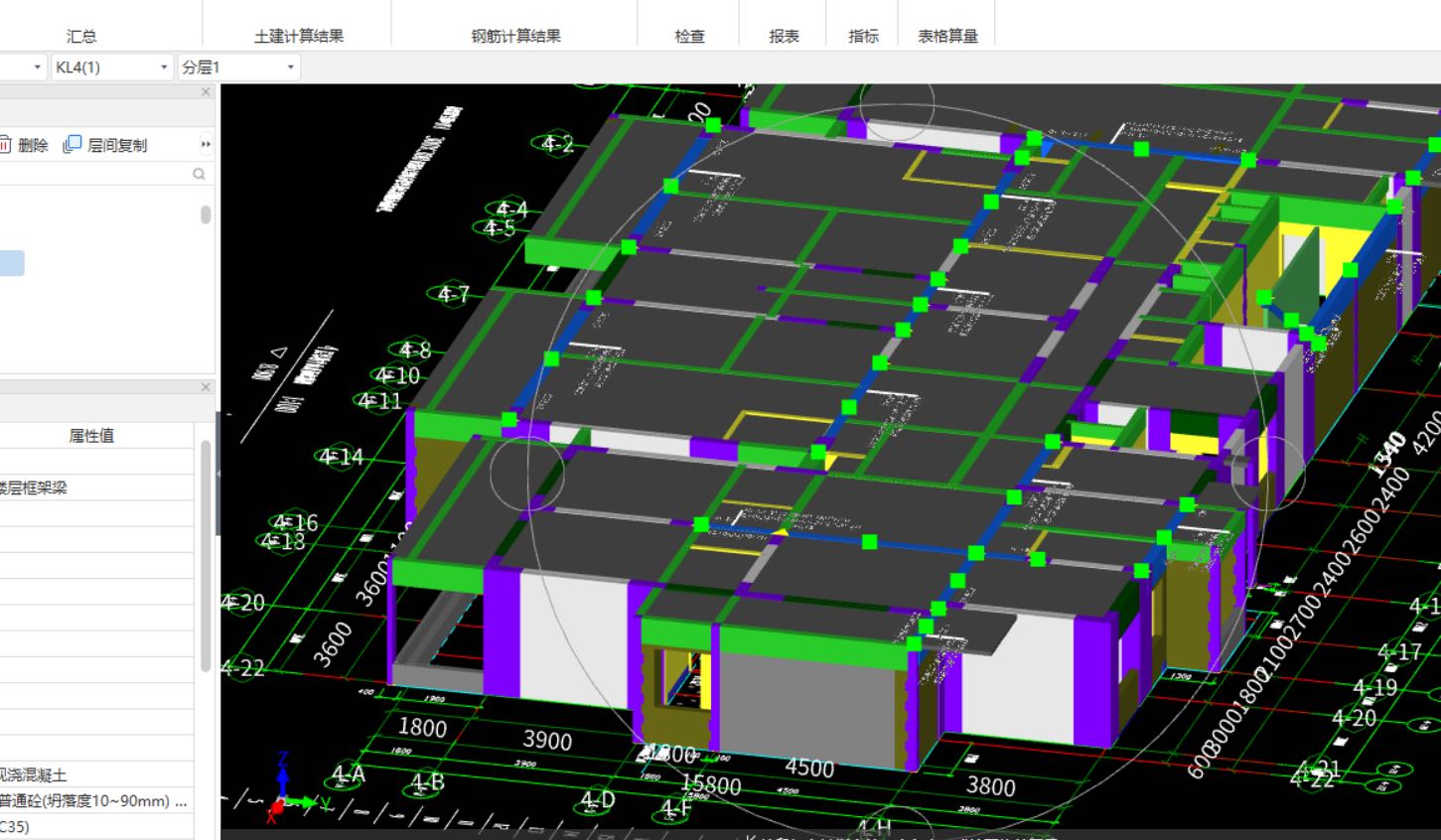
Task: Click the 4-F axis label
Action: tap(675, 809)
